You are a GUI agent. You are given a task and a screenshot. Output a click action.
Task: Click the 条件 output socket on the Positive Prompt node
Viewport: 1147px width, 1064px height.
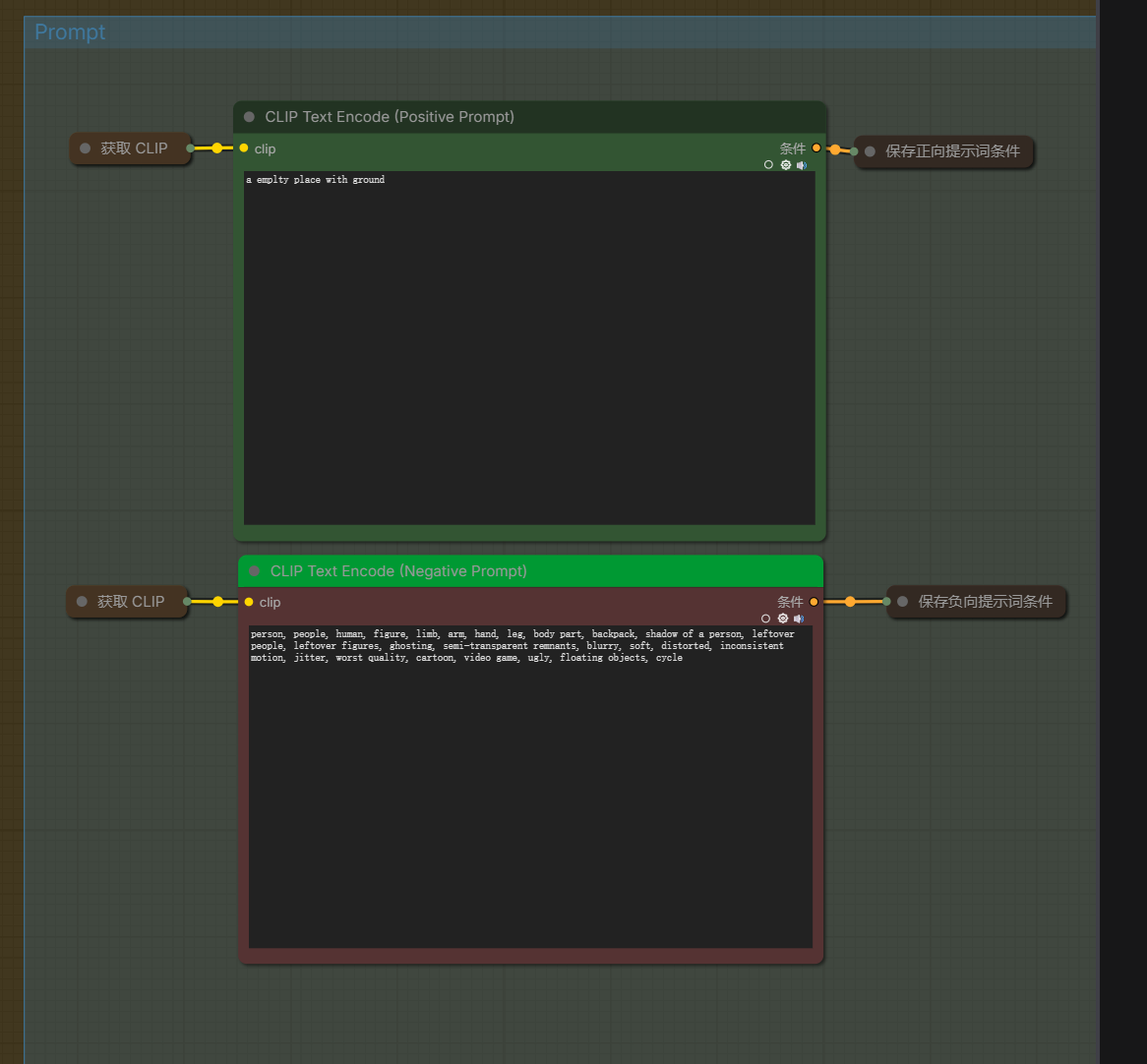tap(816, 148)
